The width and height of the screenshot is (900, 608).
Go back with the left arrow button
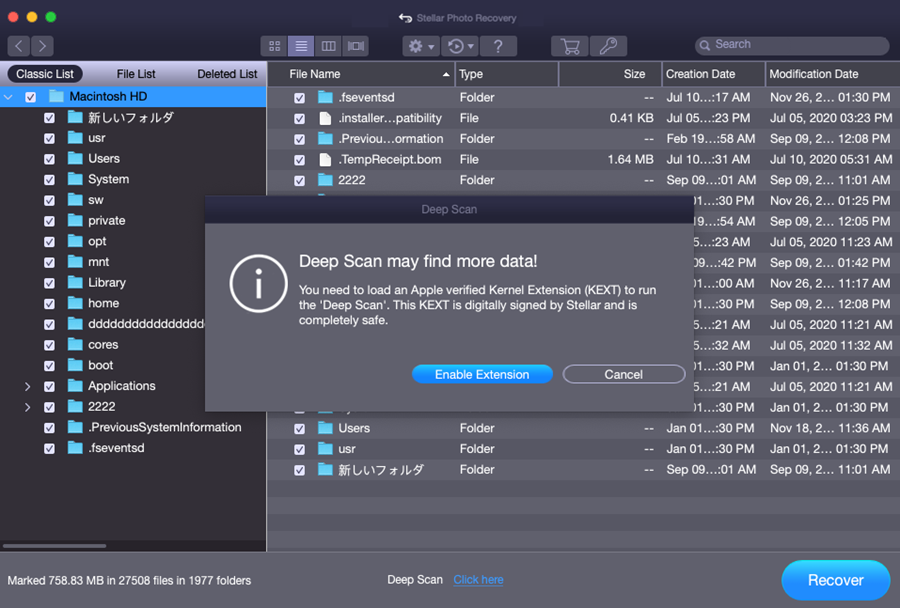click(18, 46)
